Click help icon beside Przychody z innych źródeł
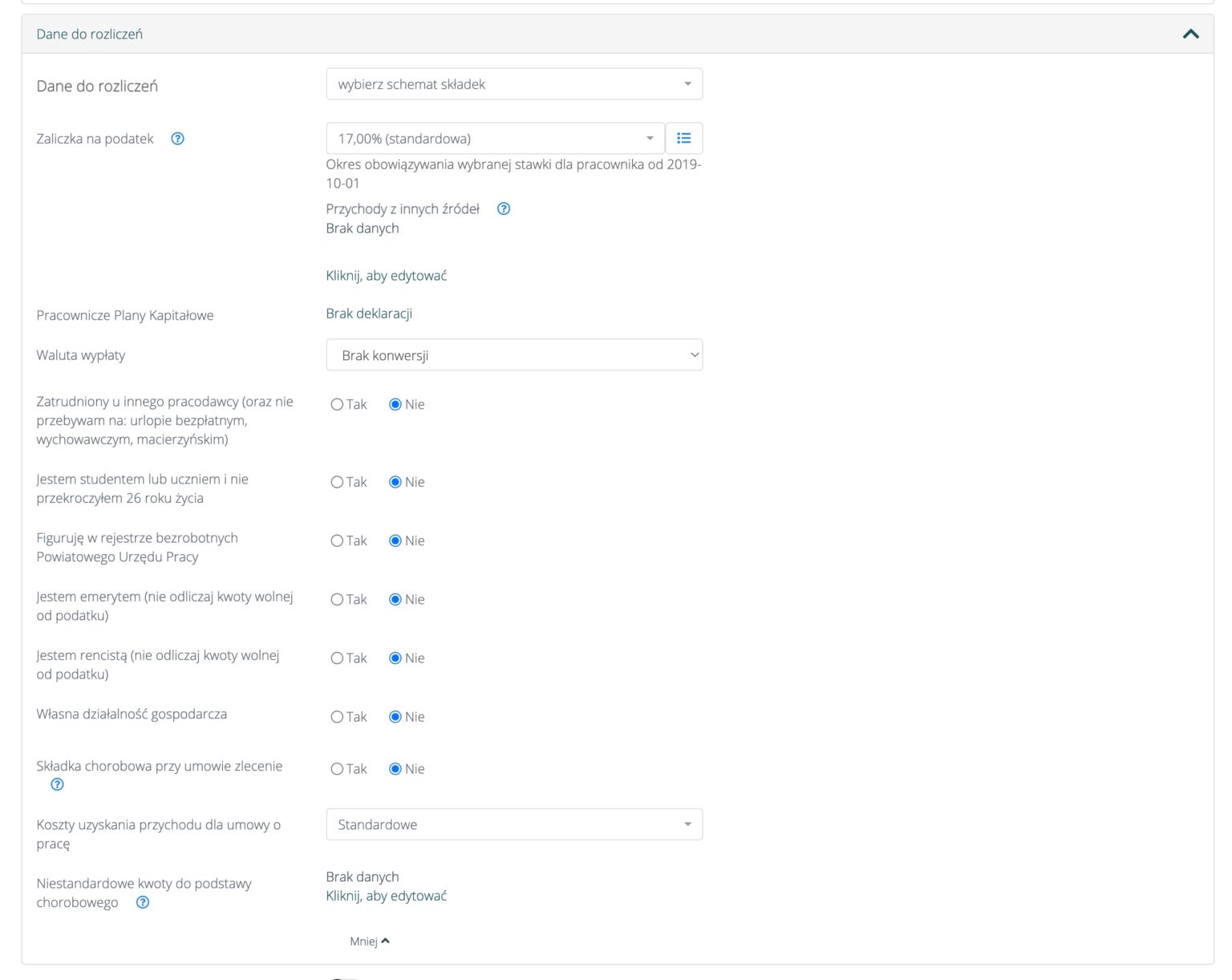Viewport: 1232px width, 980px height. [x=504, y=209]
